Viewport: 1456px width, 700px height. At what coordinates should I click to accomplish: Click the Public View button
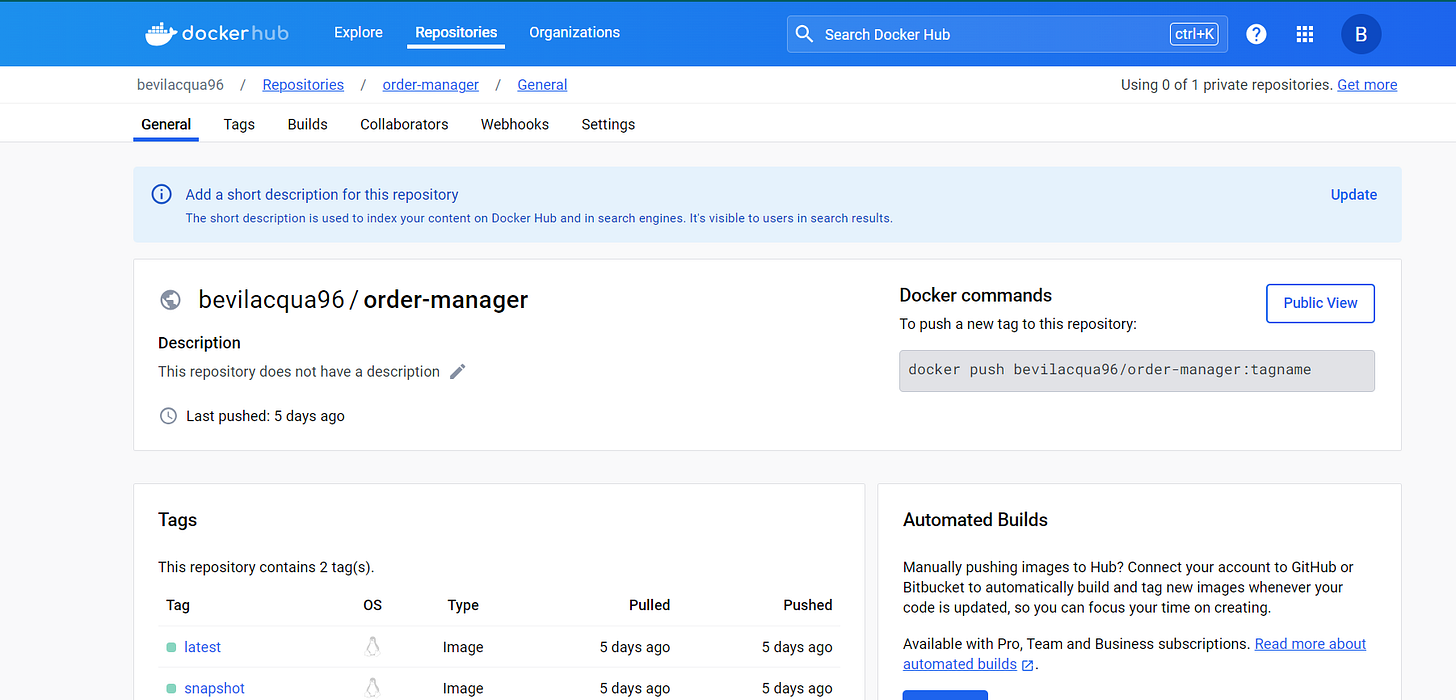click(x=1320, y=303)
